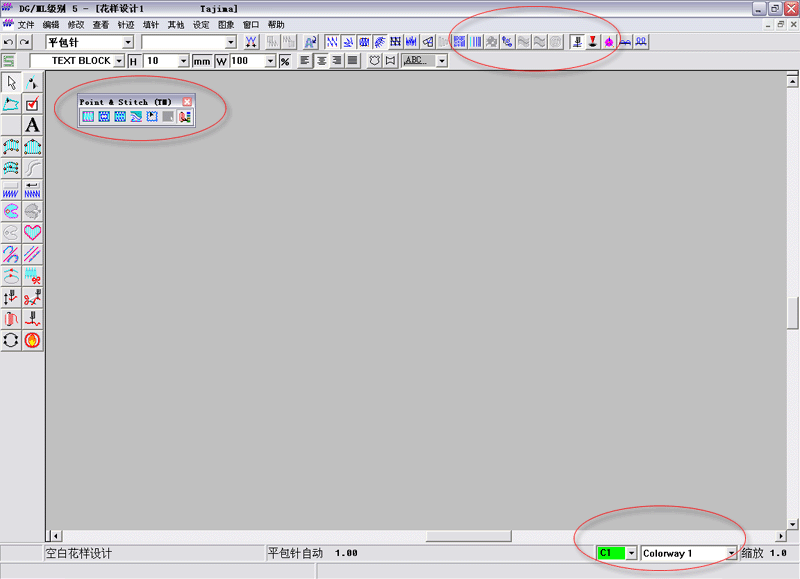Select the lettering A text tool
The height and width of the screenshot is (579, 800).
tap(33, 125)
